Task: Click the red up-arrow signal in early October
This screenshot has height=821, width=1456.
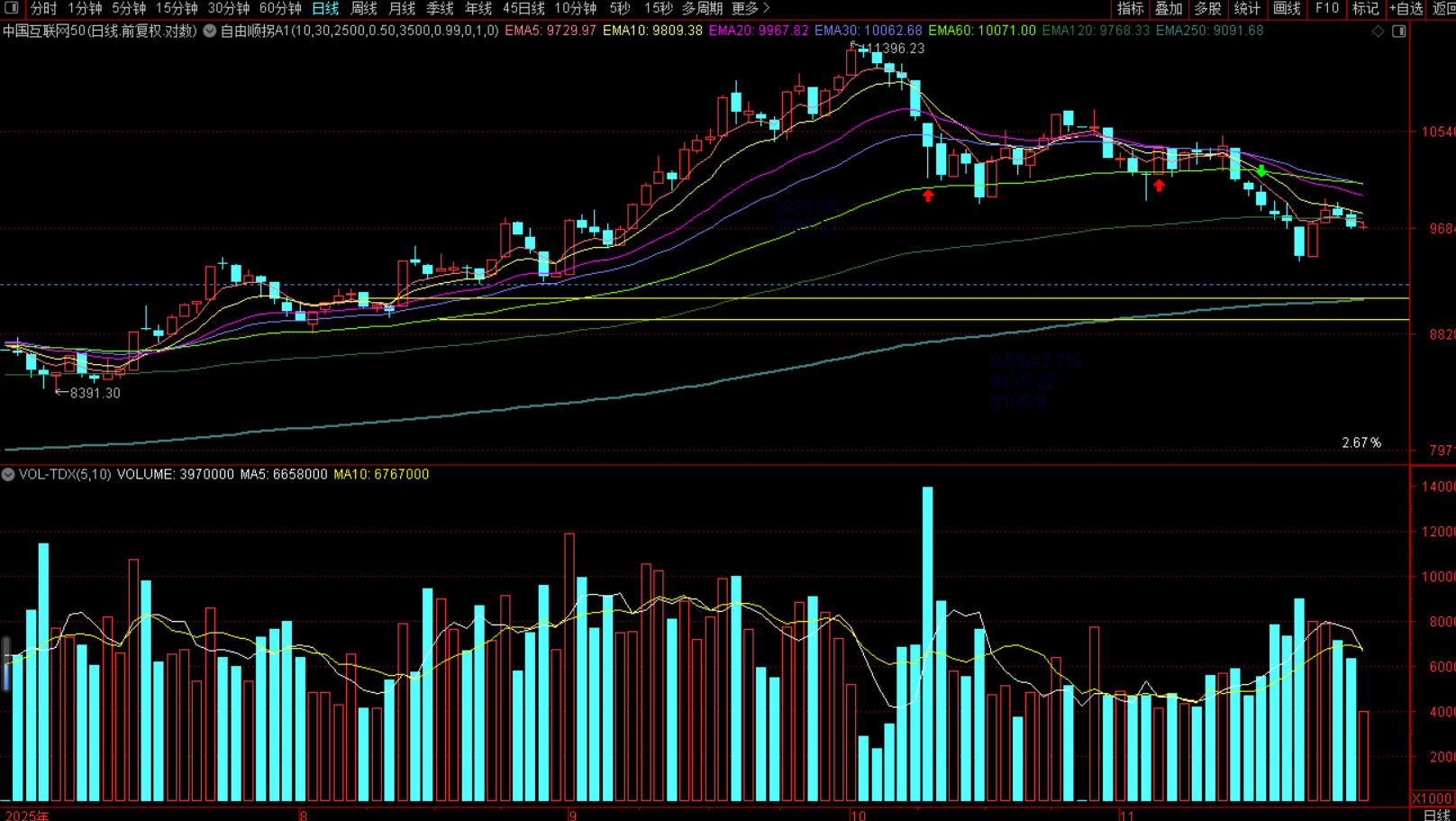Action: (928, 195)
